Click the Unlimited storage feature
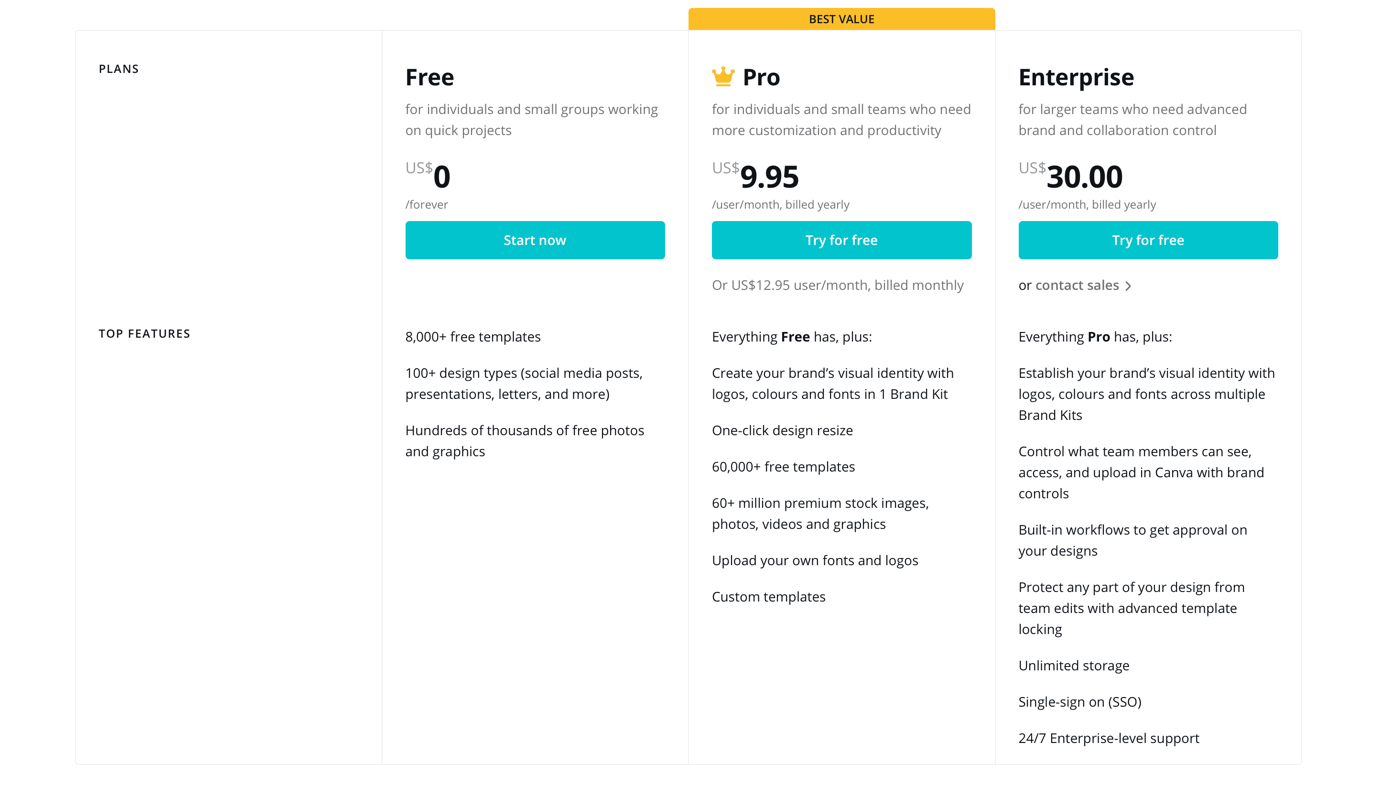This screenshot has width=1377, height=792. click(x=1073, y=665)
